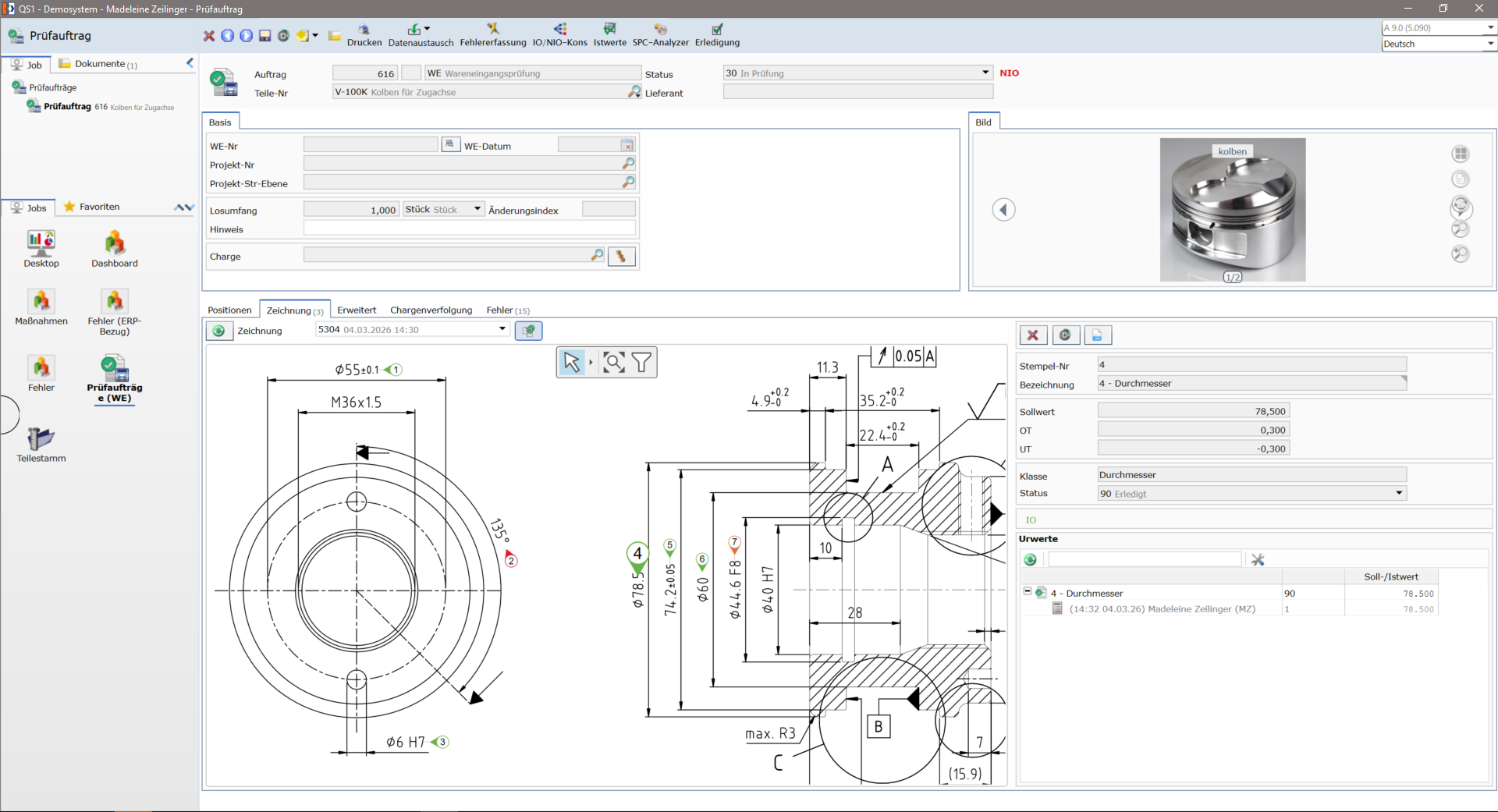The width and height of the screenshot is (1498, 812).
Task: Open Istwerte from the toolbar
Action: click(610, 36)
